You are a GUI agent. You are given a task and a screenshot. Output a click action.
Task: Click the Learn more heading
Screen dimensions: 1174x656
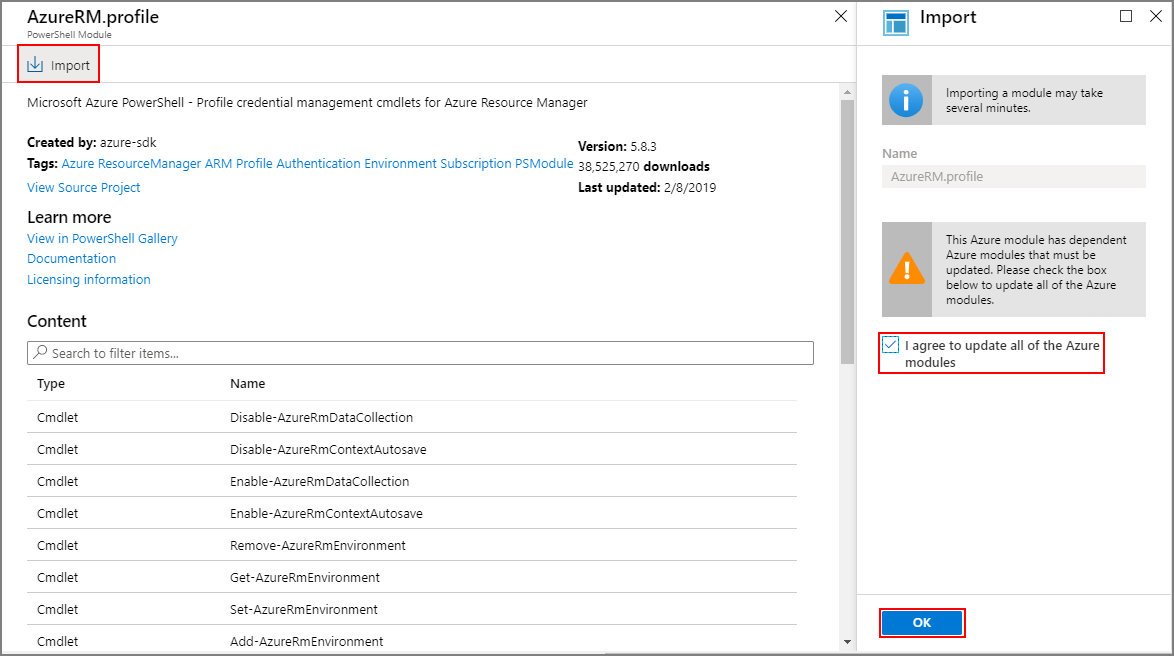point(69,217)
